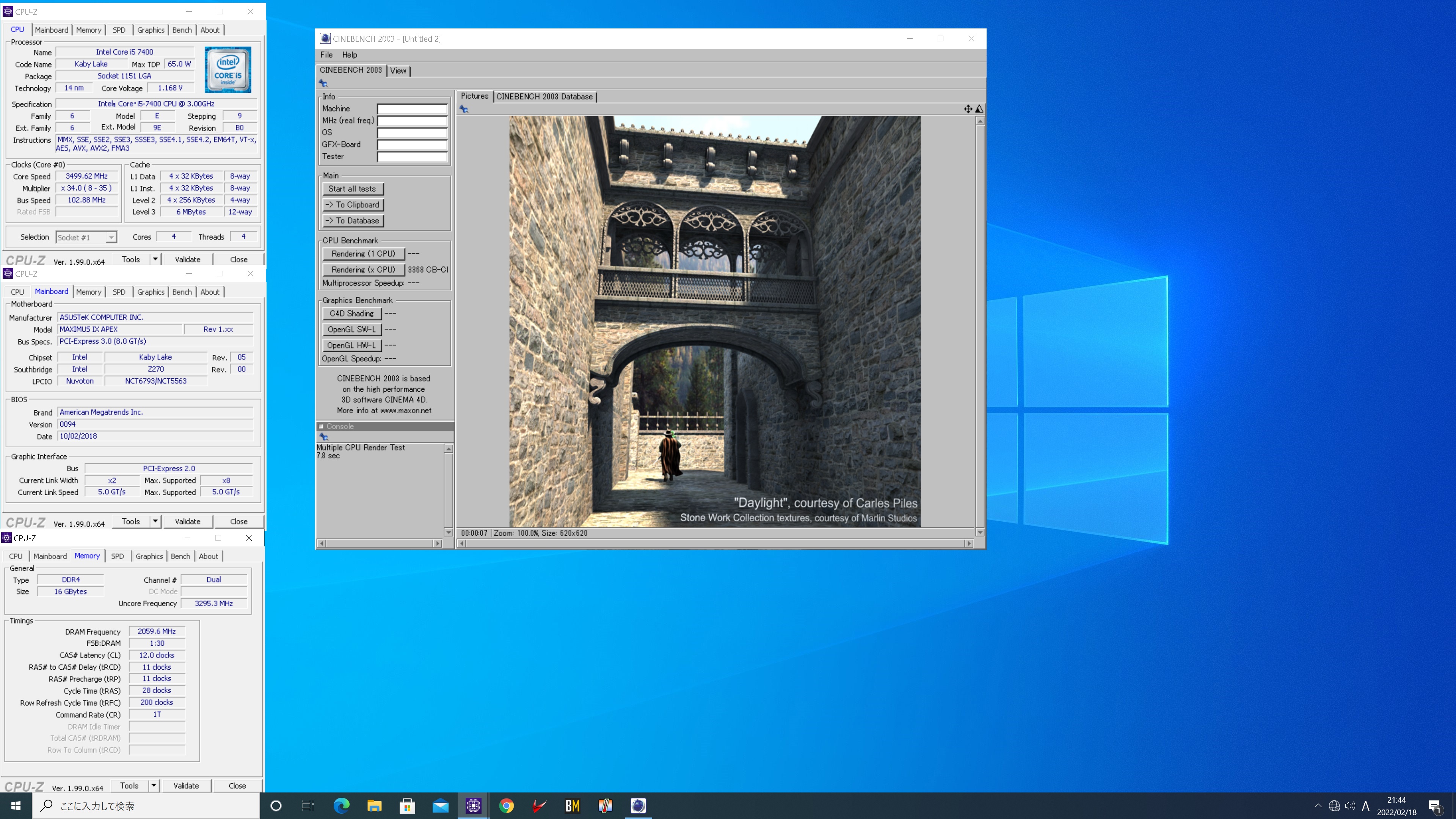Run the OpenGL SW-L test
The image size is (1456, 819).
point(351,329)
